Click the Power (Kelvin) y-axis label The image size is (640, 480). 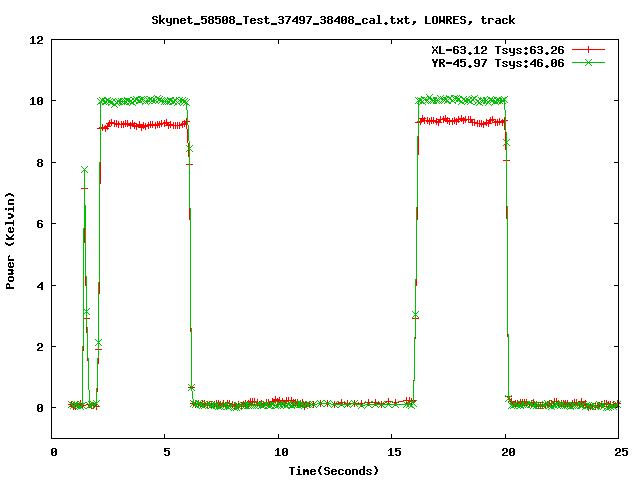(x=10, y=241)
